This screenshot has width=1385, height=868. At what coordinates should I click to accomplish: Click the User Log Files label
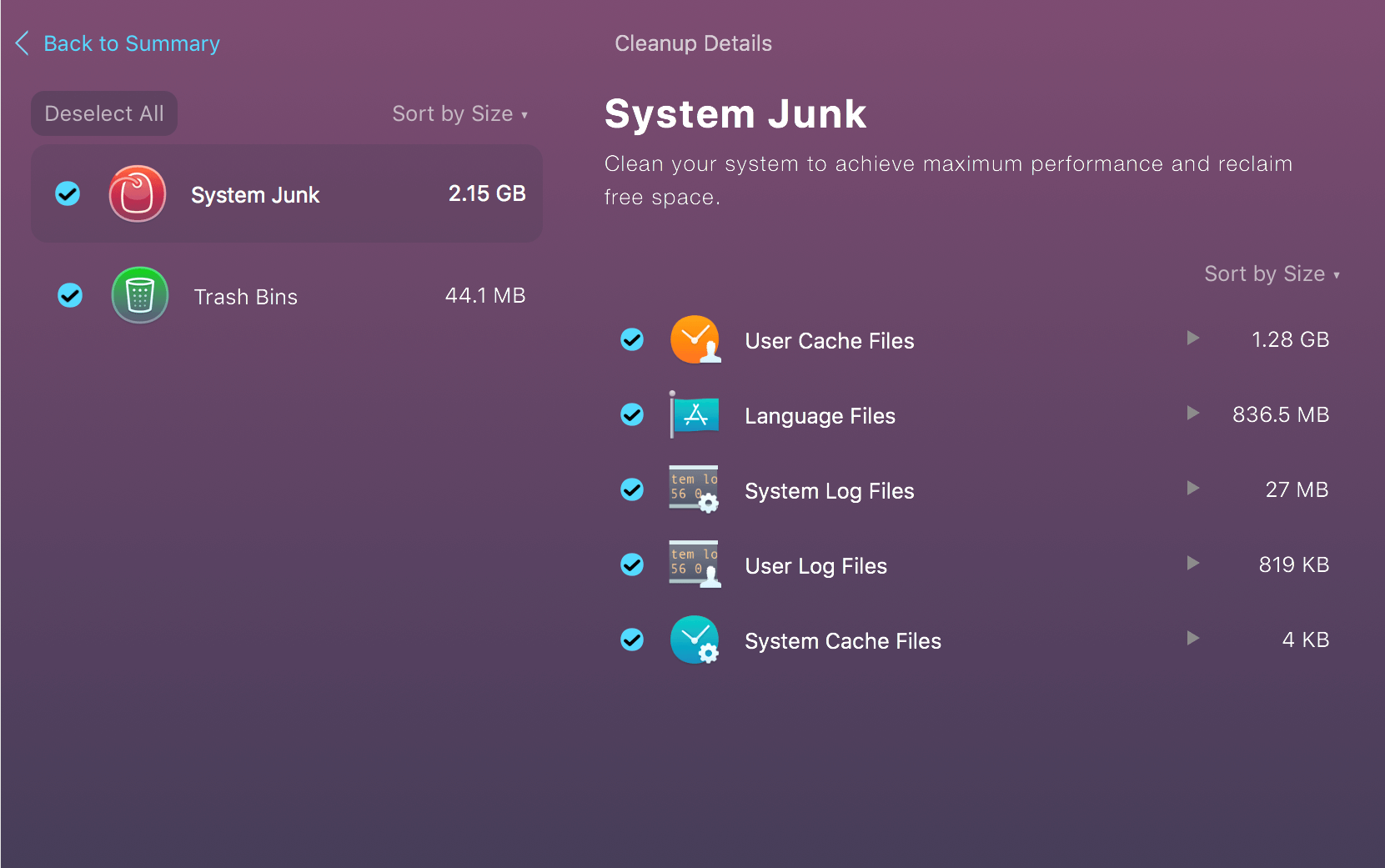816,566
